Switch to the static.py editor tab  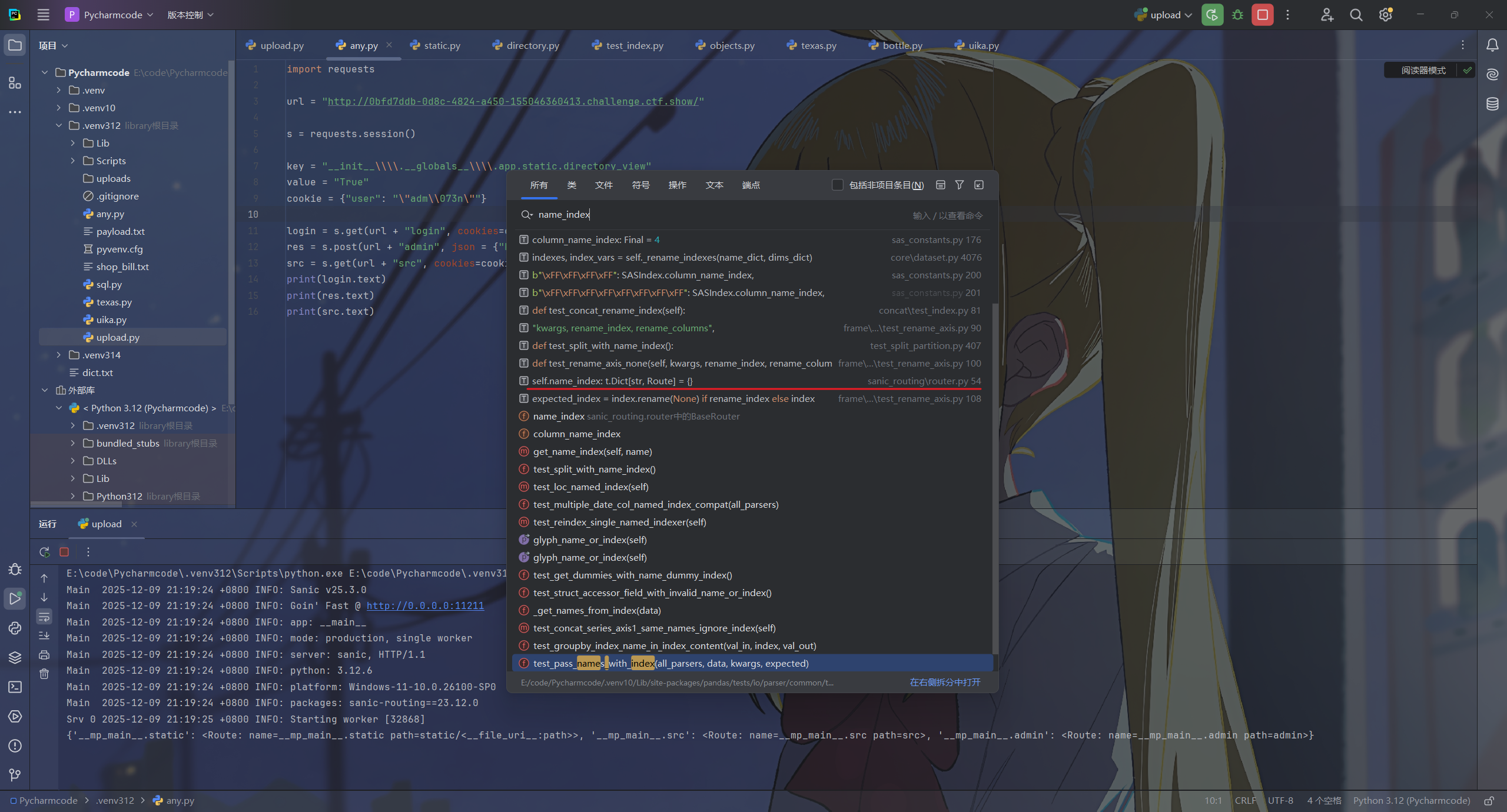tap(442, 45)
